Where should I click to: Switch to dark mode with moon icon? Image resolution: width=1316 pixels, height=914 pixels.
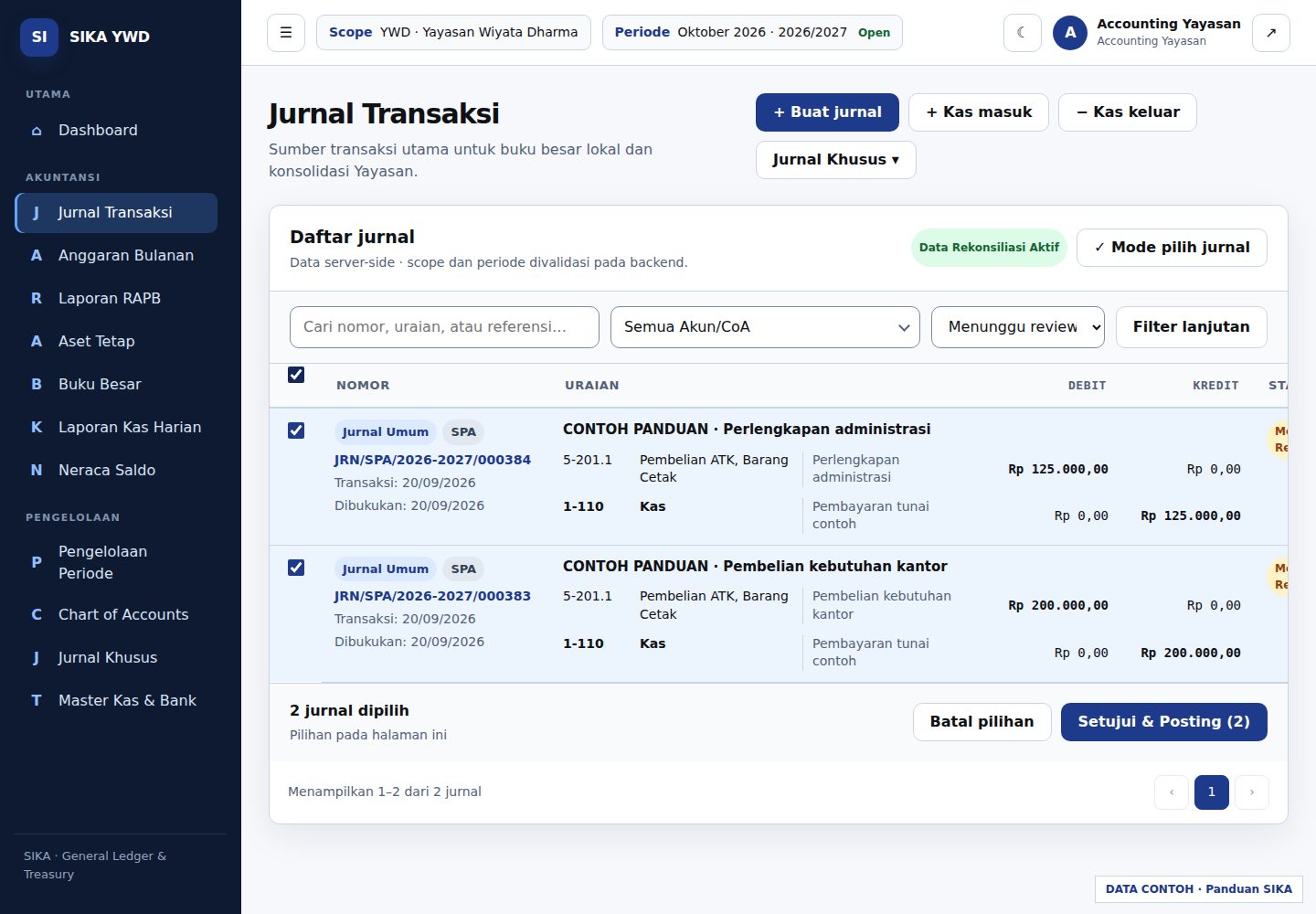pyautogui.click(x=1022, y=33)
